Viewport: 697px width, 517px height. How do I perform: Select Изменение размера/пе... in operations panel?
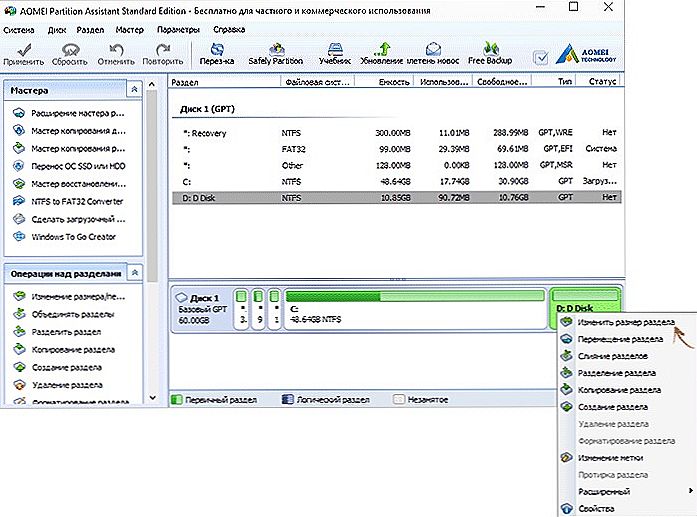[x=70, y=297]
